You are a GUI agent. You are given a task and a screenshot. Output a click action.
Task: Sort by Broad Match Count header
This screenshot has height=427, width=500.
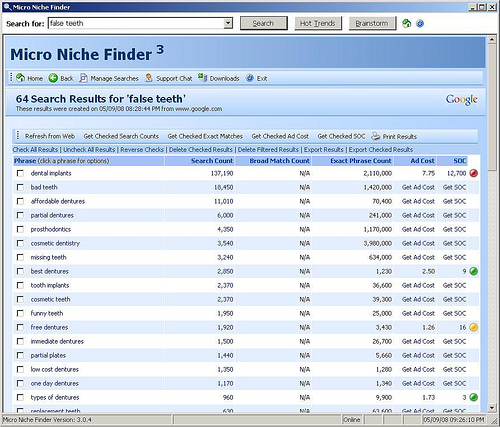pos(280,161)
